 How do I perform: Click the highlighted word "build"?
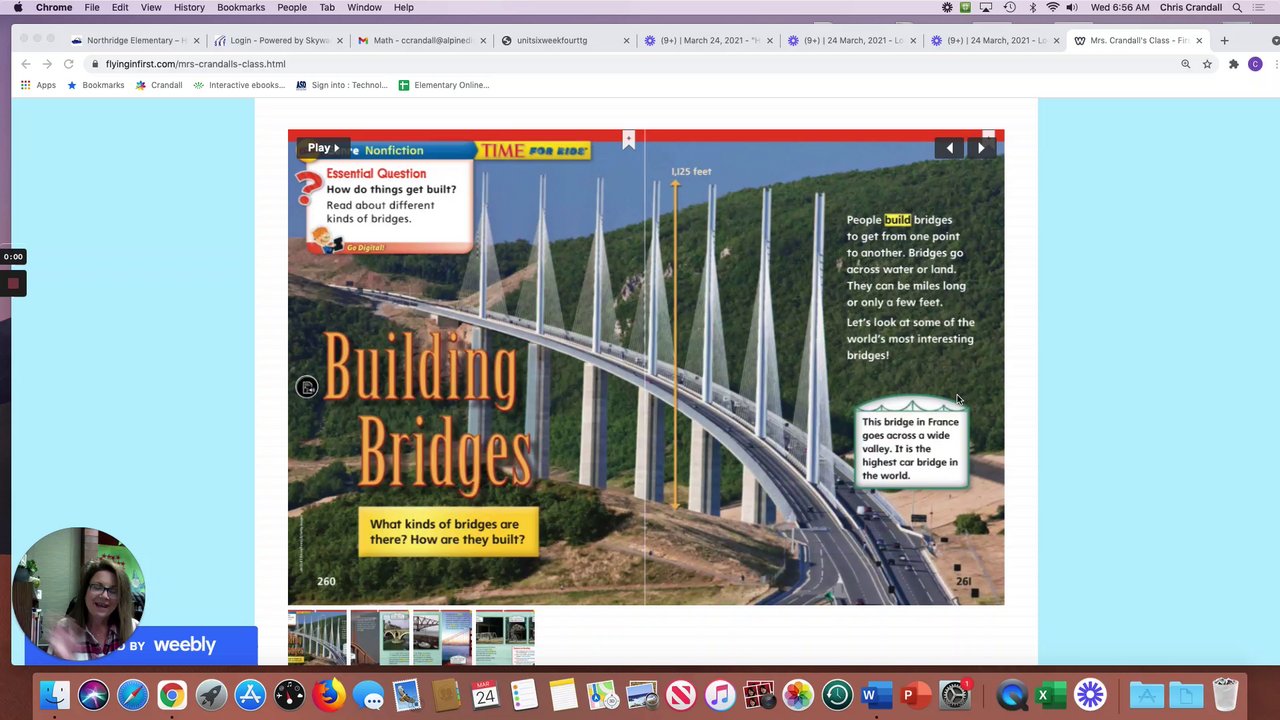coord(897,220)
